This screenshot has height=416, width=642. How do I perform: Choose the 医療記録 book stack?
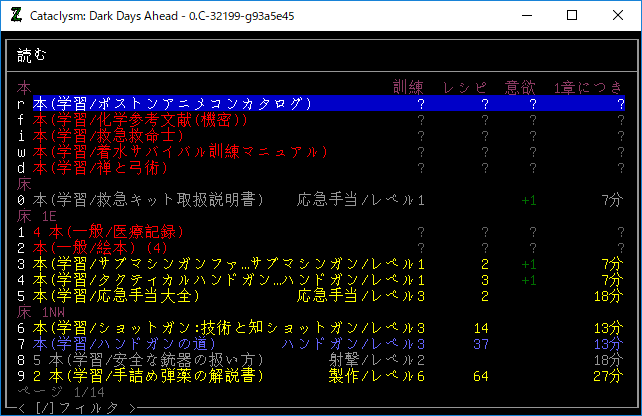[x=108, y=232]
